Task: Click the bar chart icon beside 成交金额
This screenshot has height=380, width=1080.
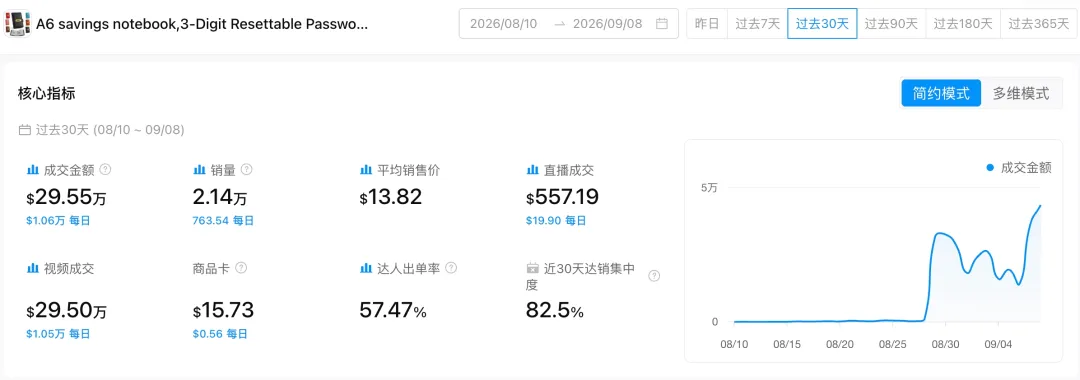Action: click(x=32, y=170)
